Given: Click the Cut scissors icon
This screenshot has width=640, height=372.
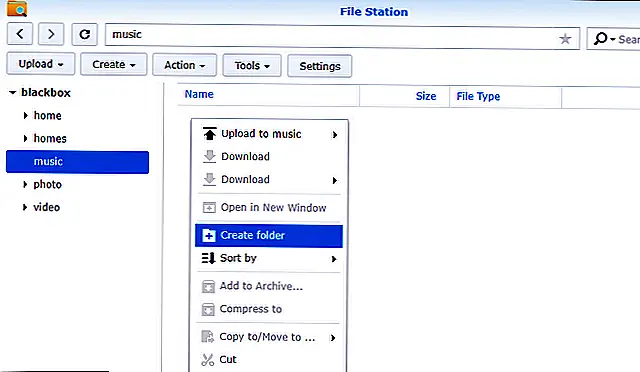Looking at the screenshot, I should coord(208,360).
